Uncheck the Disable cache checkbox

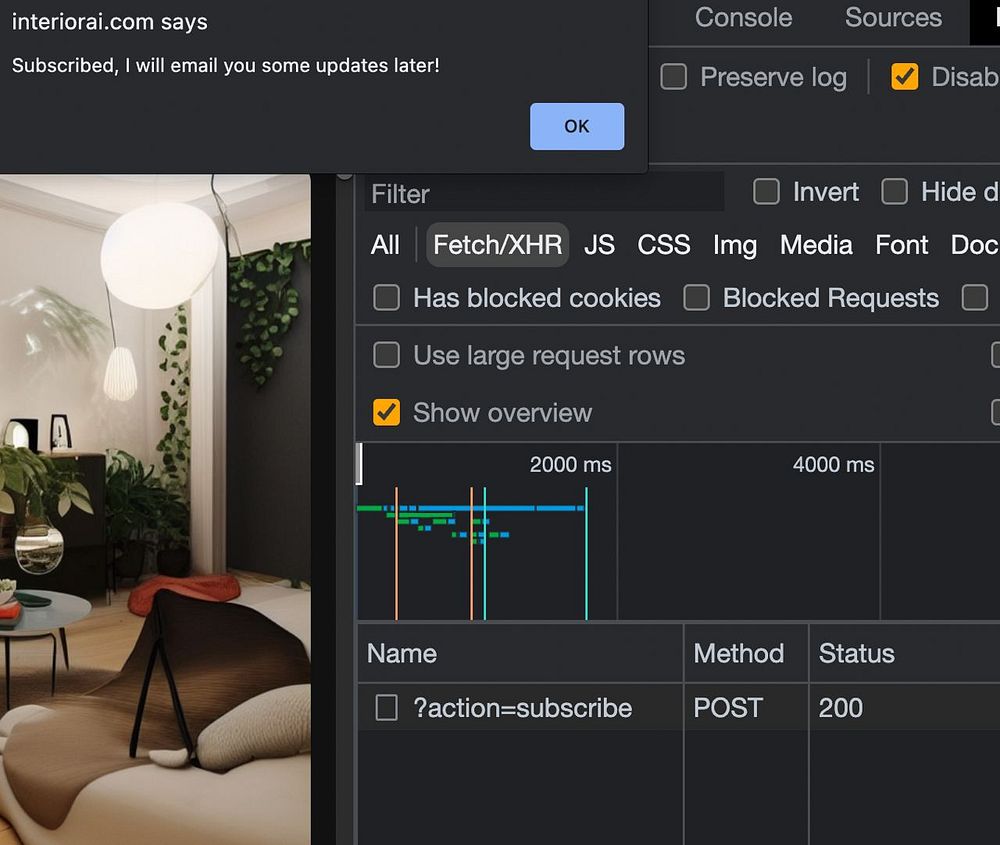pyautogui.click(x=904, y=77)
